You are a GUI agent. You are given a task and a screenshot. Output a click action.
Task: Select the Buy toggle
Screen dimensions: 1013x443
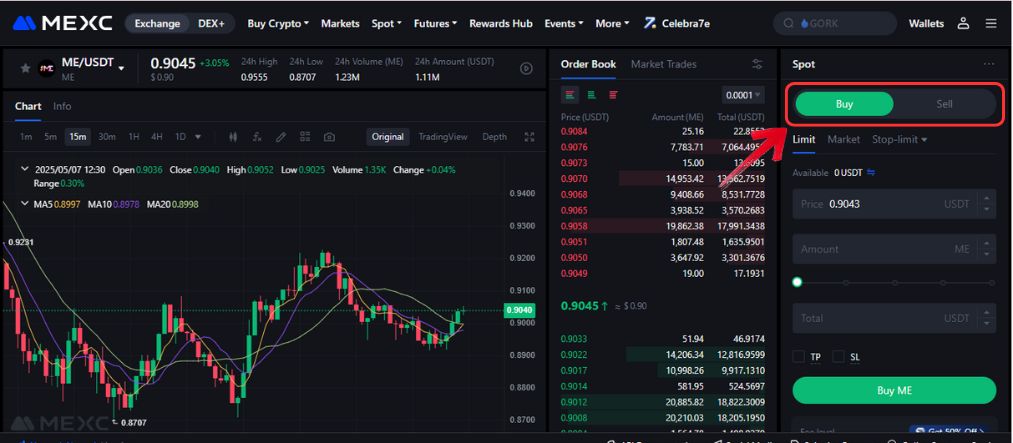pyautogui.click(x=844, y=104)
